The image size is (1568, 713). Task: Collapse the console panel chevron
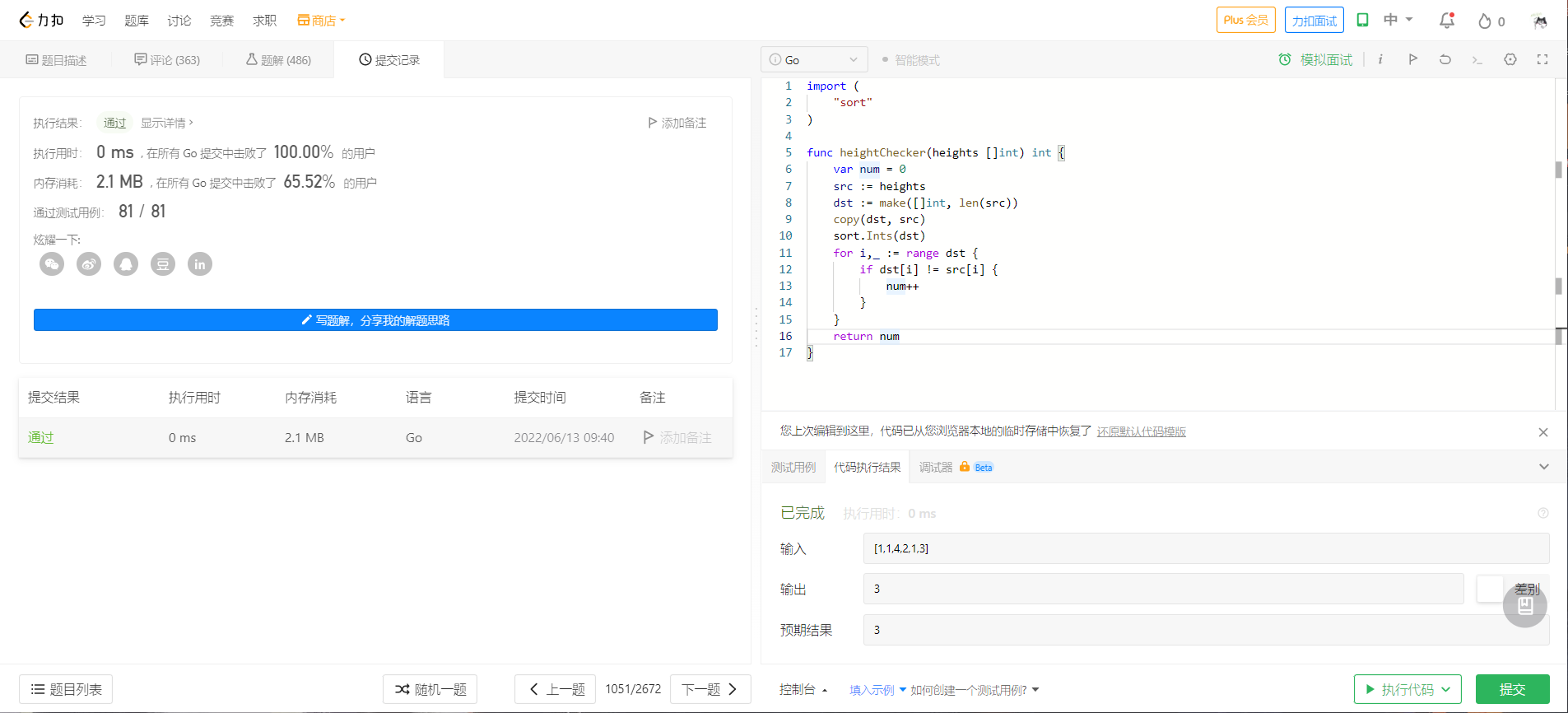(1544, 467)
